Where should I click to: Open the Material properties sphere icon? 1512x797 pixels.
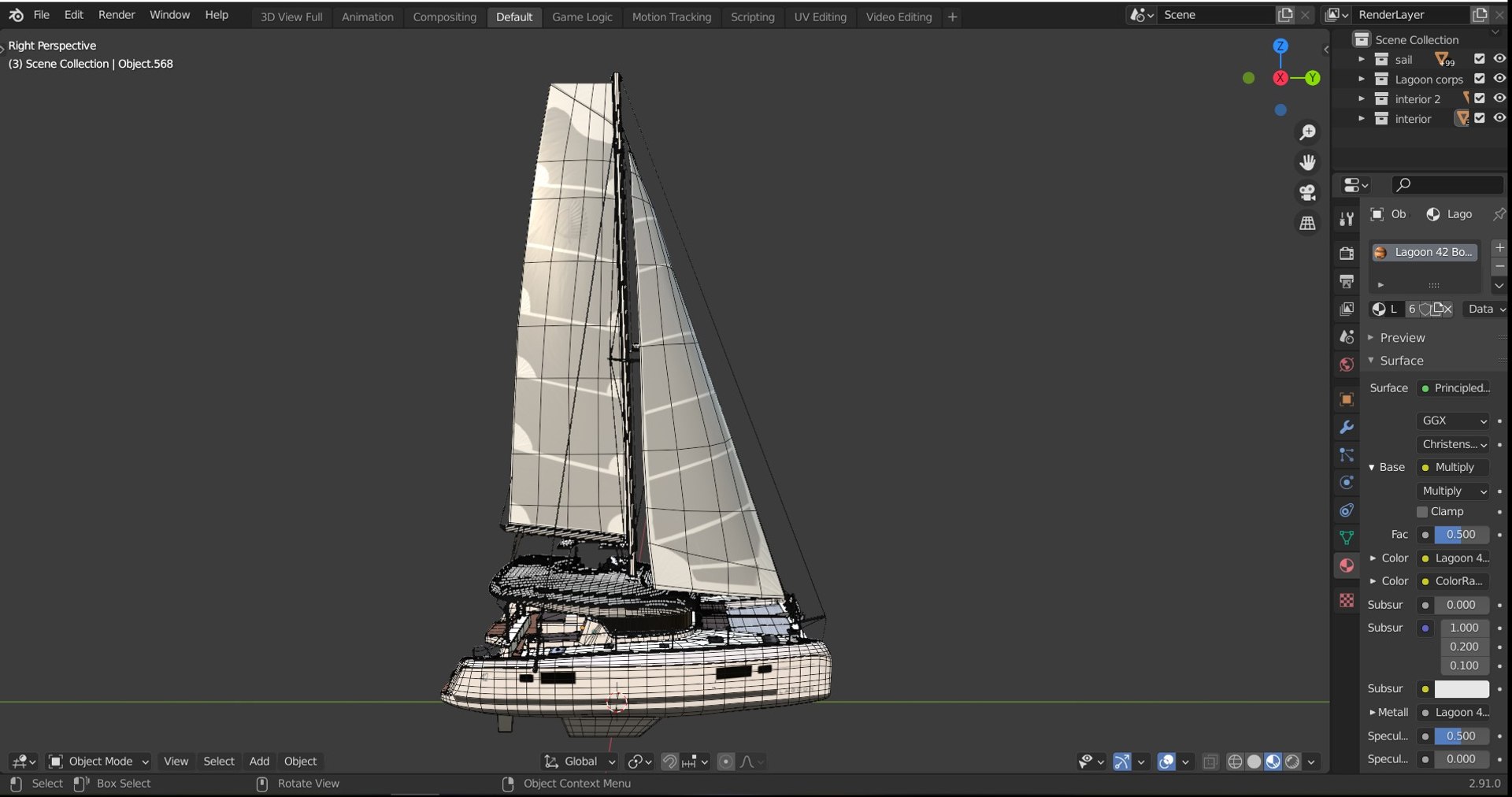coord(1347,565)
